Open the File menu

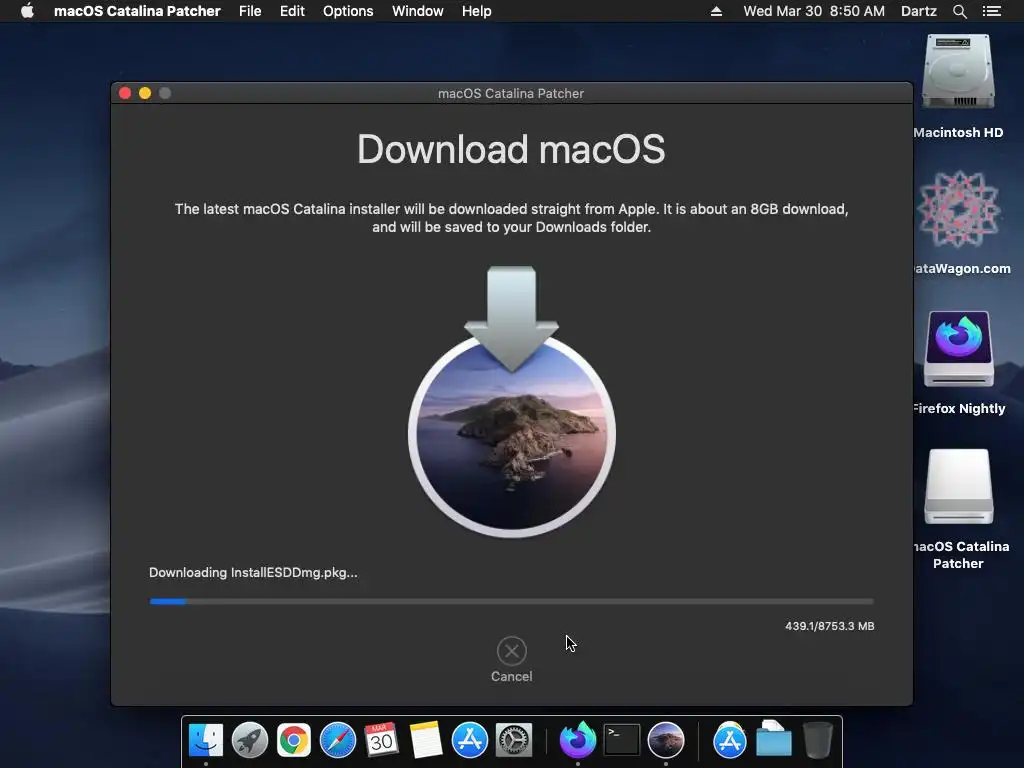click(250, 11)
